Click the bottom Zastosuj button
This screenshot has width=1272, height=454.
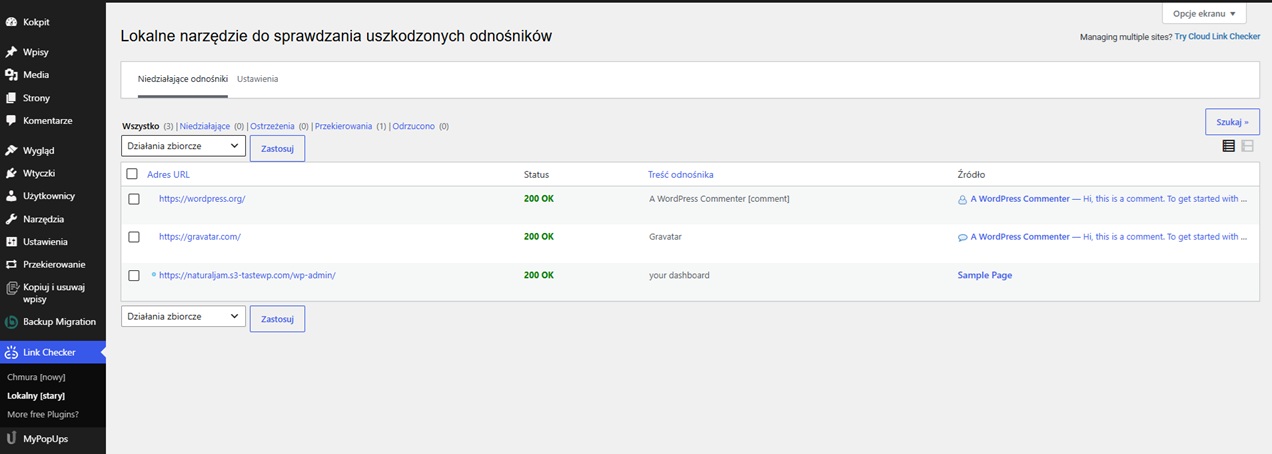pyautogui.click(x=277, y=318)
